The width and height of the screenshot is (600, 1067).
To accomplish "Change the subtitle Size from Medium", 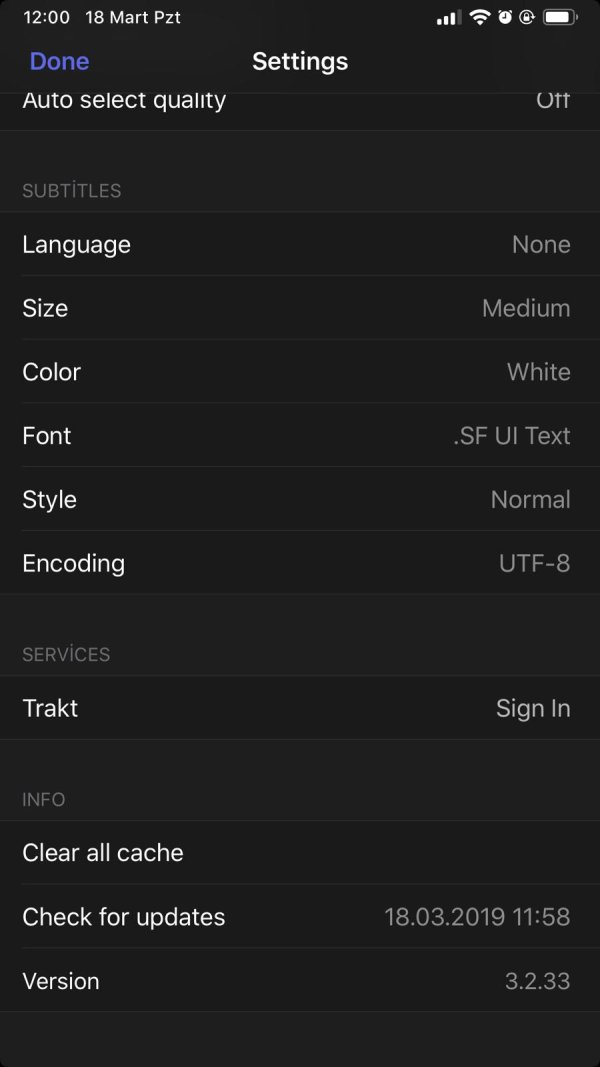I will 300,308.
